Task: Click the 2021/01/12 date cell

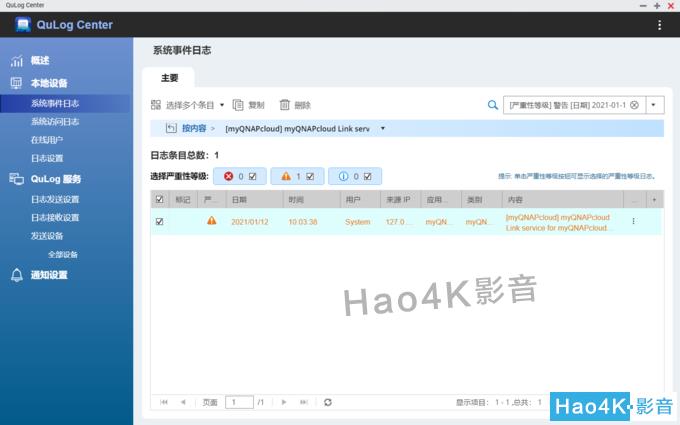Action: pyautogui.click(x=250, y=222)
